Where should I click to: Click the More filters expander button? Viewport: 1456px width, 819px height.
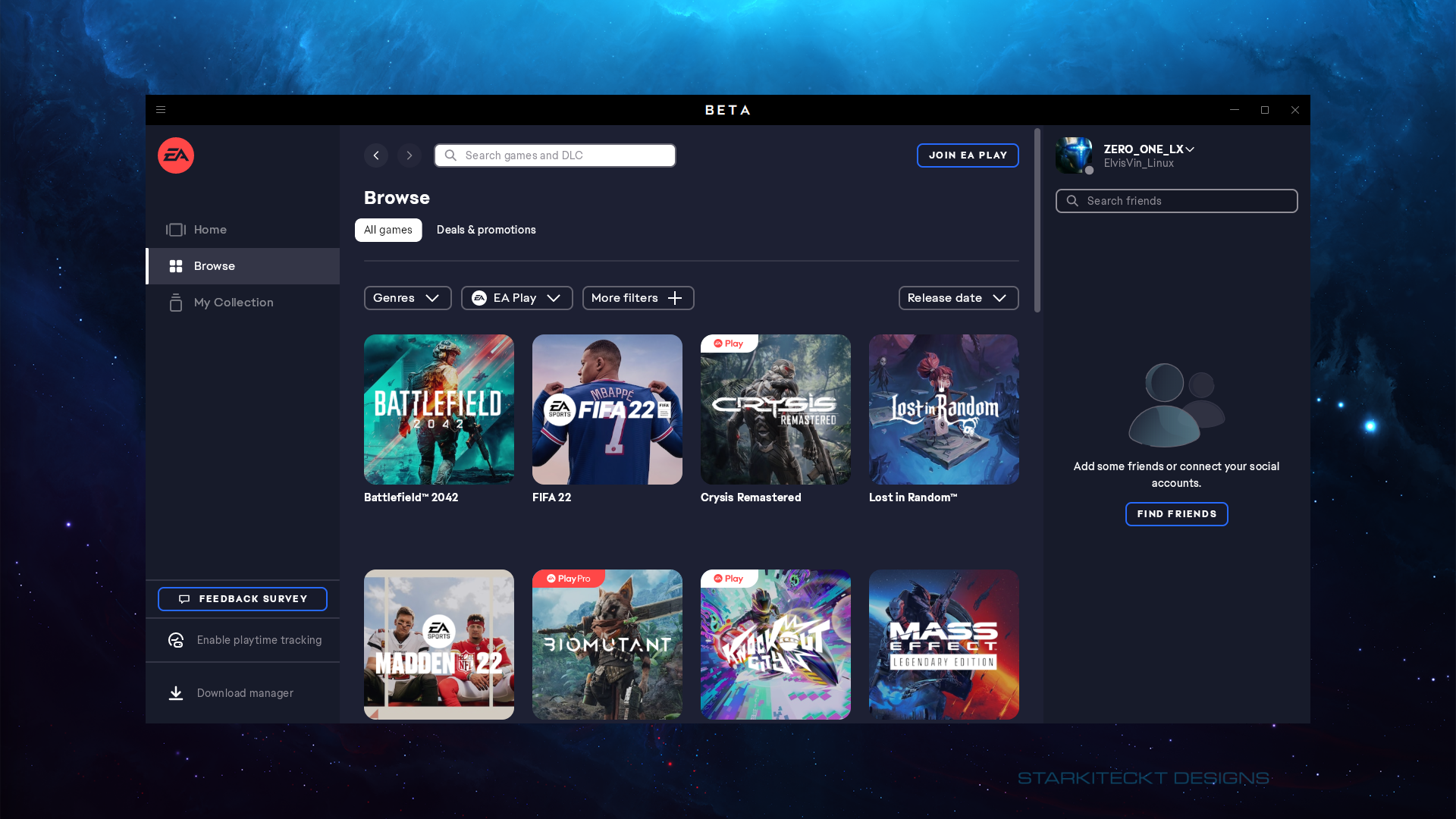(x=637, y=297)
